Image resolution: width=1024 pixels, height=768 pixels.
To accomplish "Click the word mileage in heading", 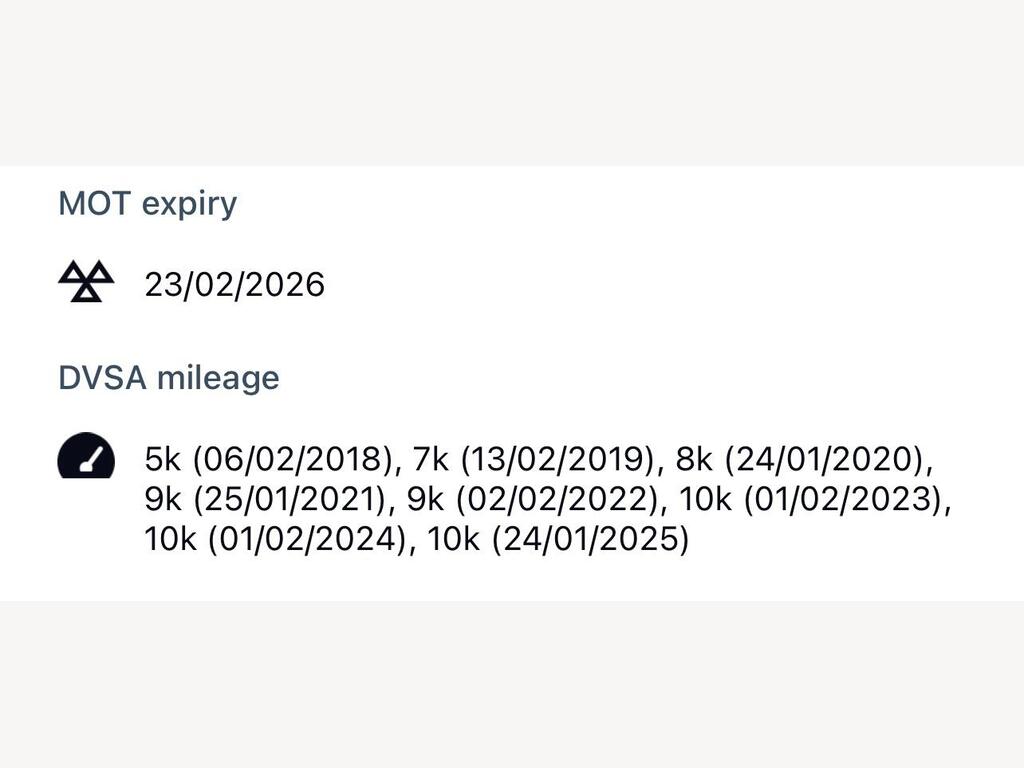I will tap(218, 379).
